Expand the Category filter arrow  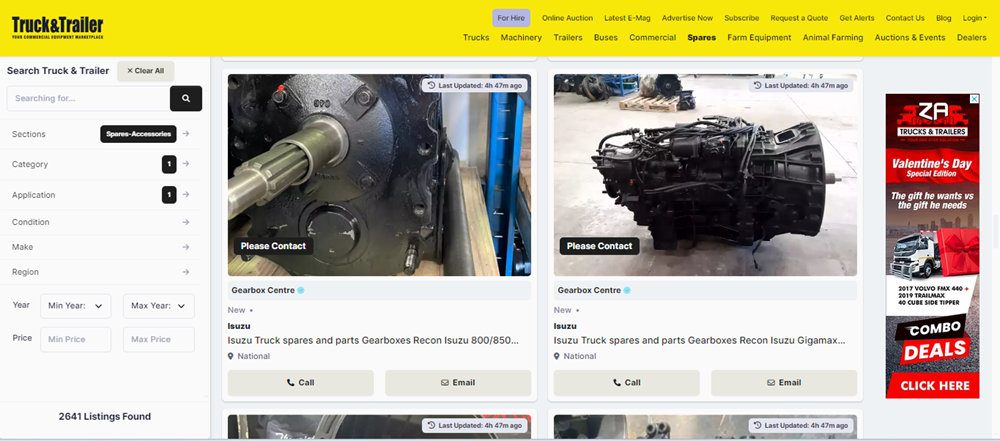coord(186,164)
